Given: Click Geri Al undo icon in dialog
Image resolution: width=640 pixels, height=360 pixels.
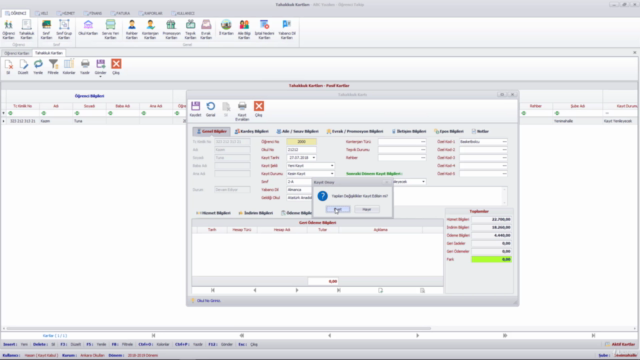Looking at the screenshot, I should click(211, 109).
